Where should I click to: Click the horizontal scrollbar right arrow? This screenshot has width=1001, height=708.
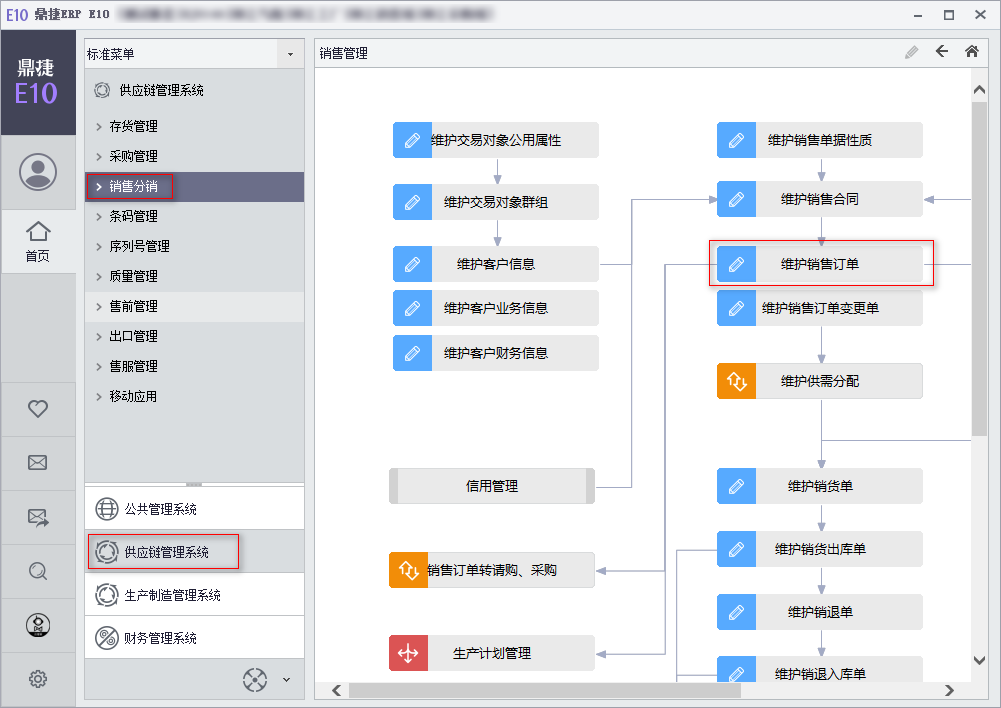click(x=949, y=690)
